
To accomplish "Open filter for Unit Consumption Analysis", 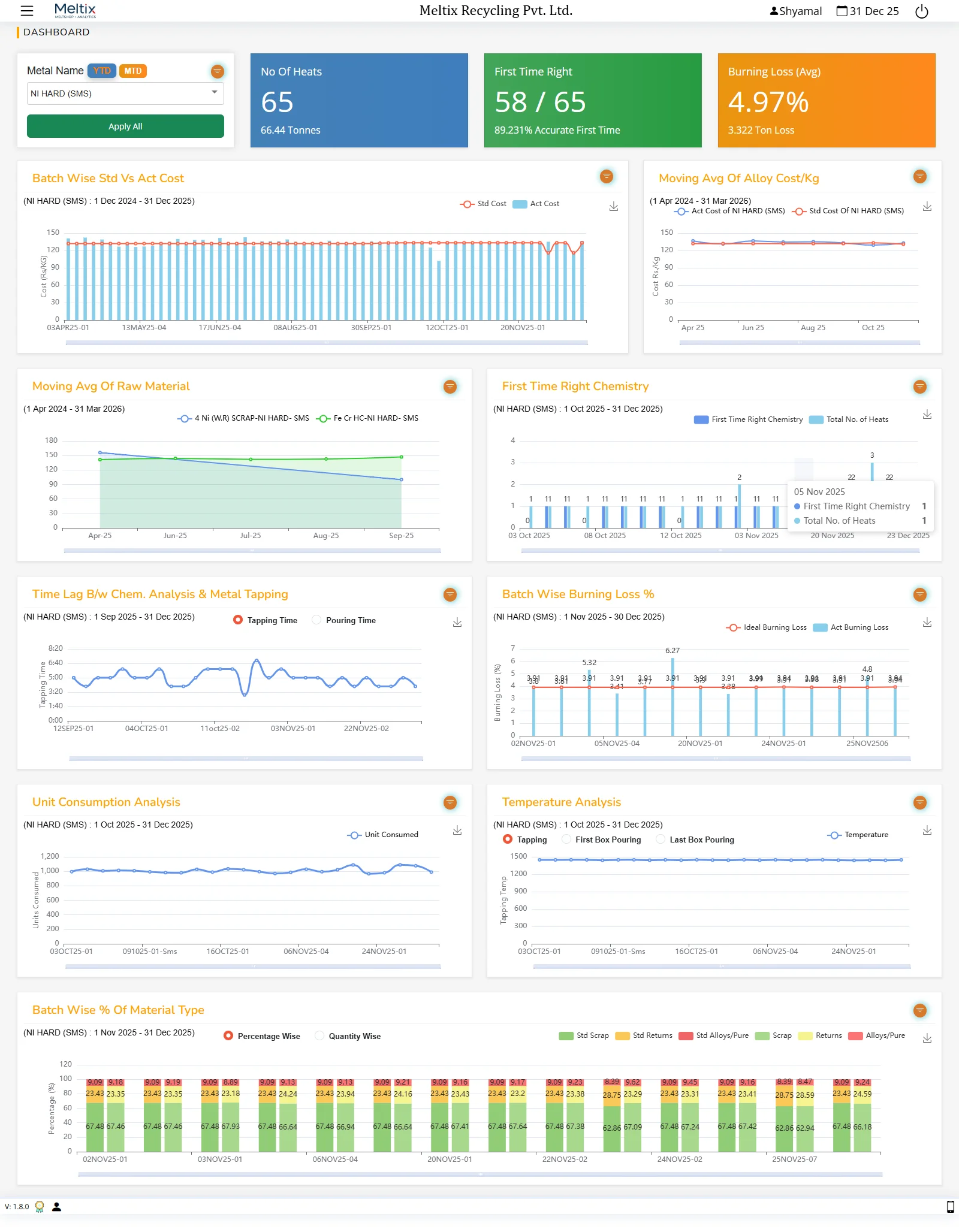I will tap(450, 802).
